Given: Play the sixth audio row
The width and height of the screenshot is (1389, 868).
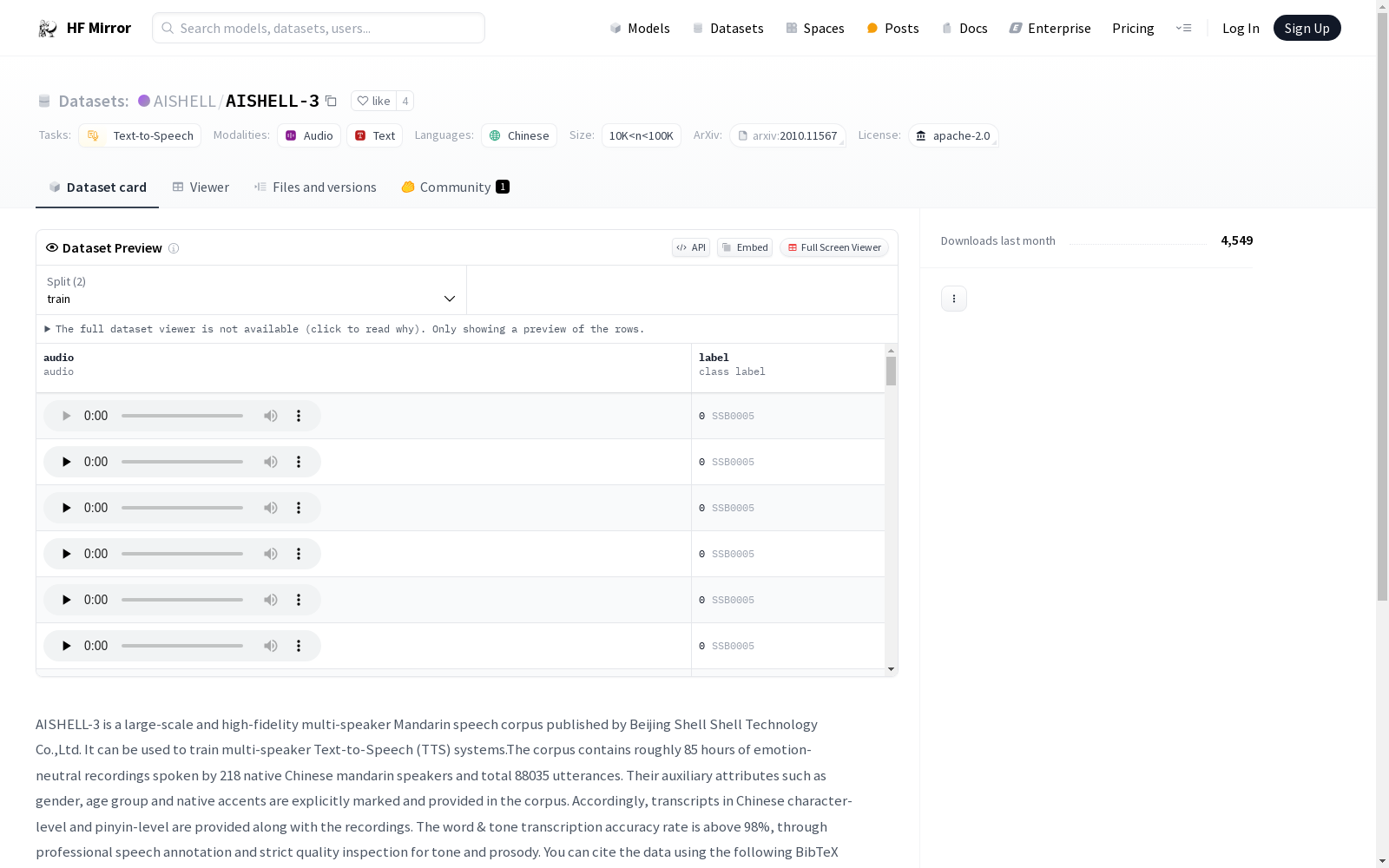Looking at the screenshot, I should click(66, 646).
